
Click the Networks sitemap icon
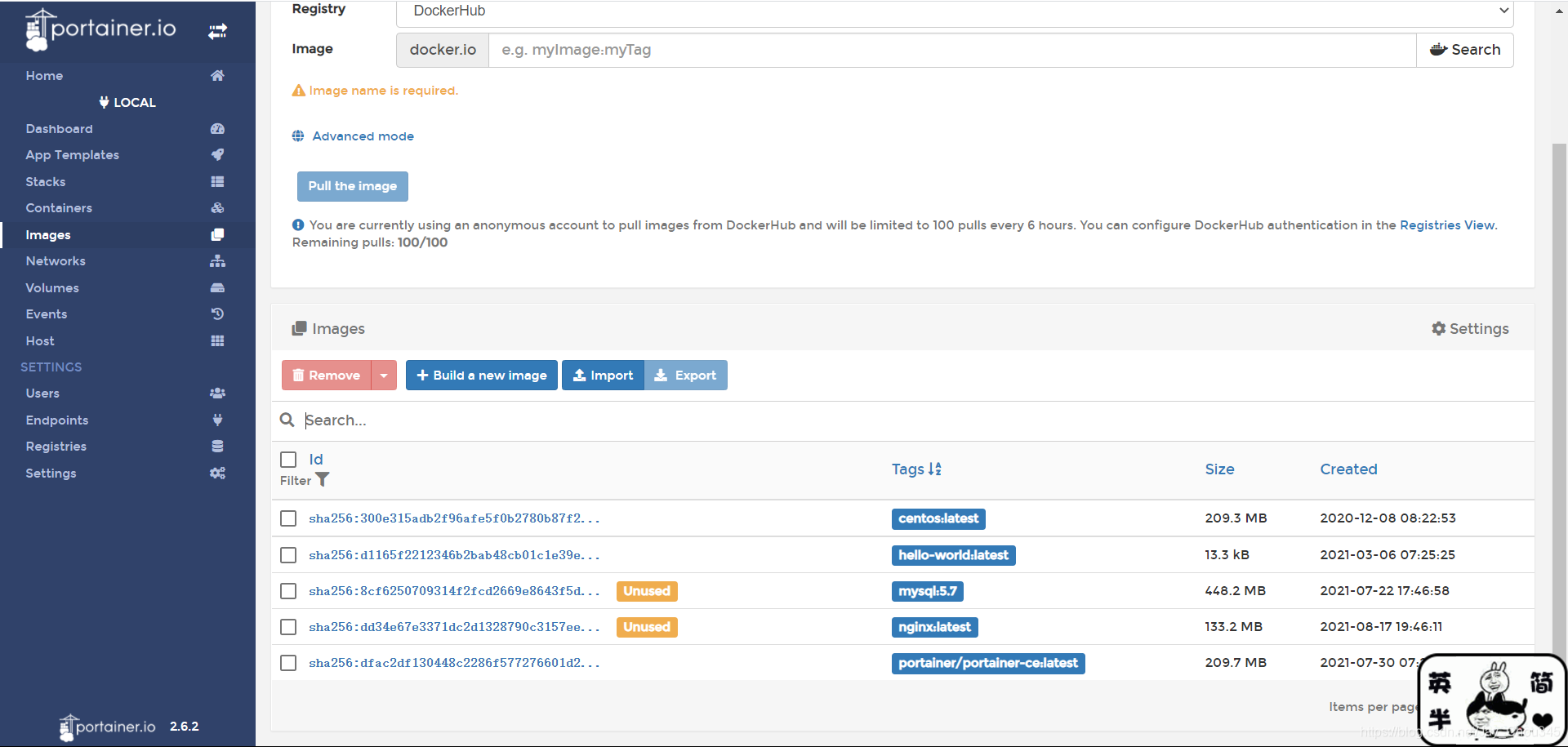click(x=217, y=261)
